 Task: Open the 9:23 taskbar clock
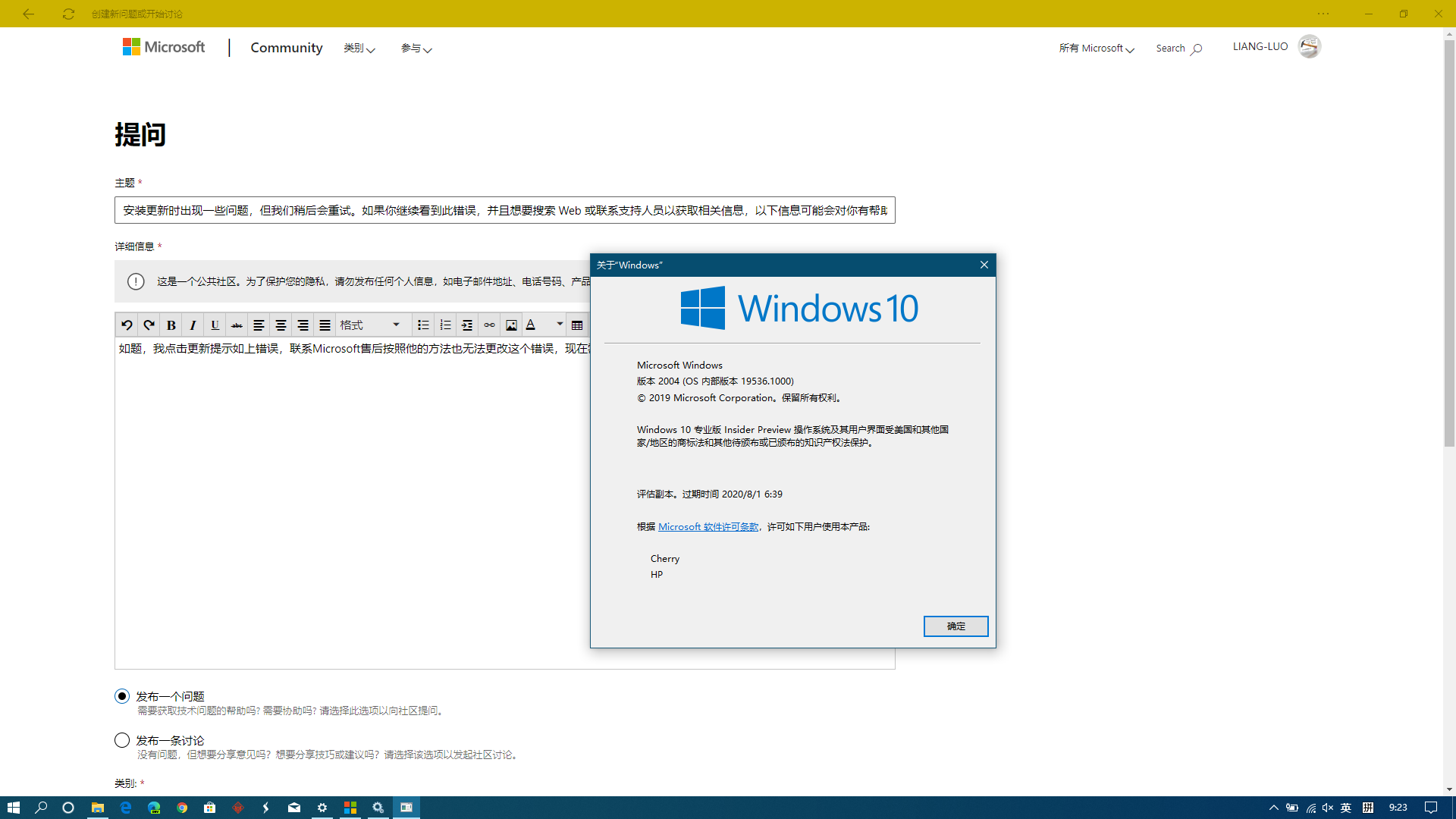pos(1398,808)
